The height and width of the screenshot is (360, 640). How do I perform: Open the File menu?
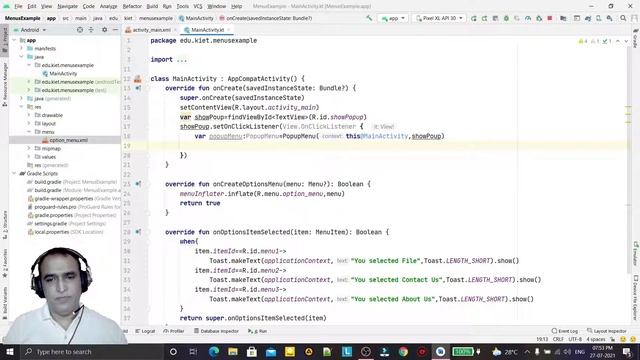[18, 6]
